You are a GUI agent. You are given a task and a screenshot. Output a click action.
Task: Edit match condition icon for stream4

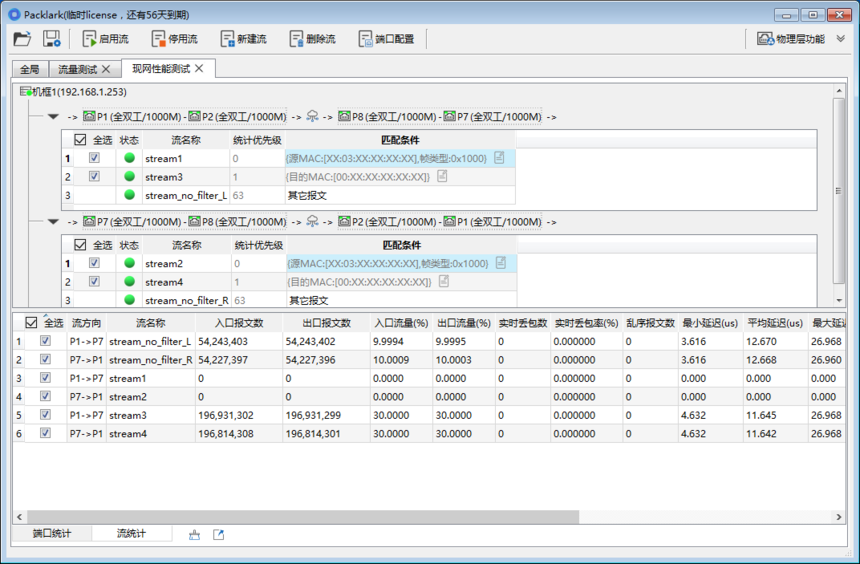[444, 281]
